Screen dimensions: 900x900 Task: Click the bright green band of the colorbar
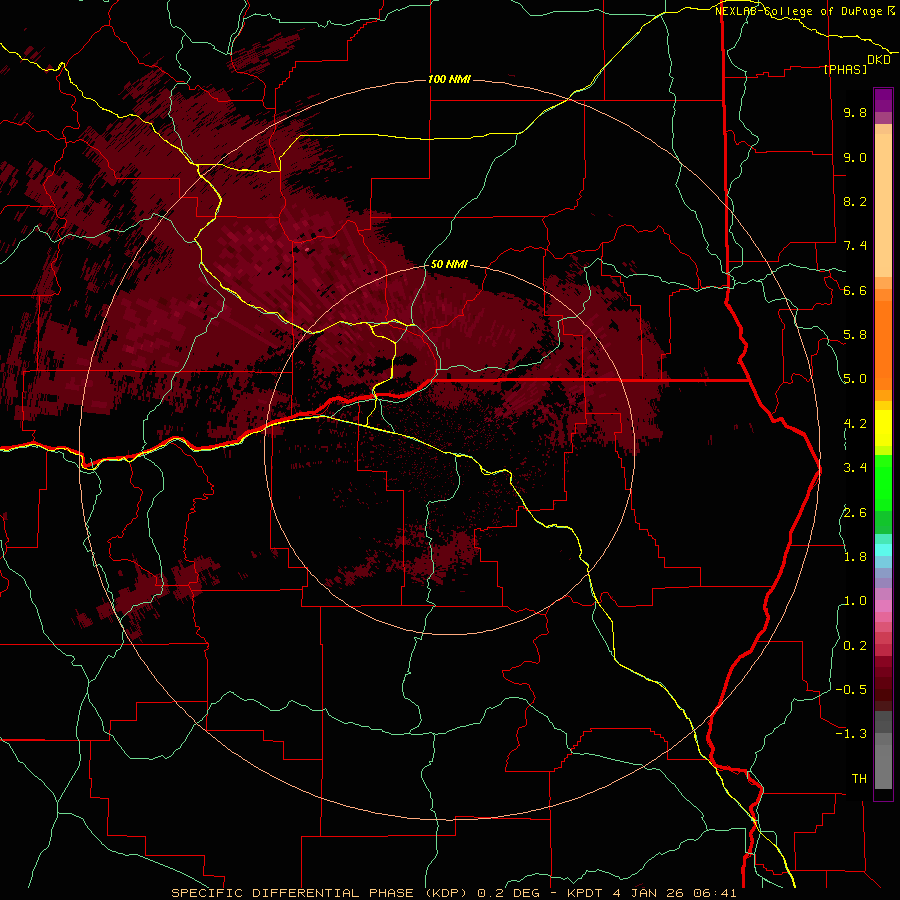click(883, 482)
